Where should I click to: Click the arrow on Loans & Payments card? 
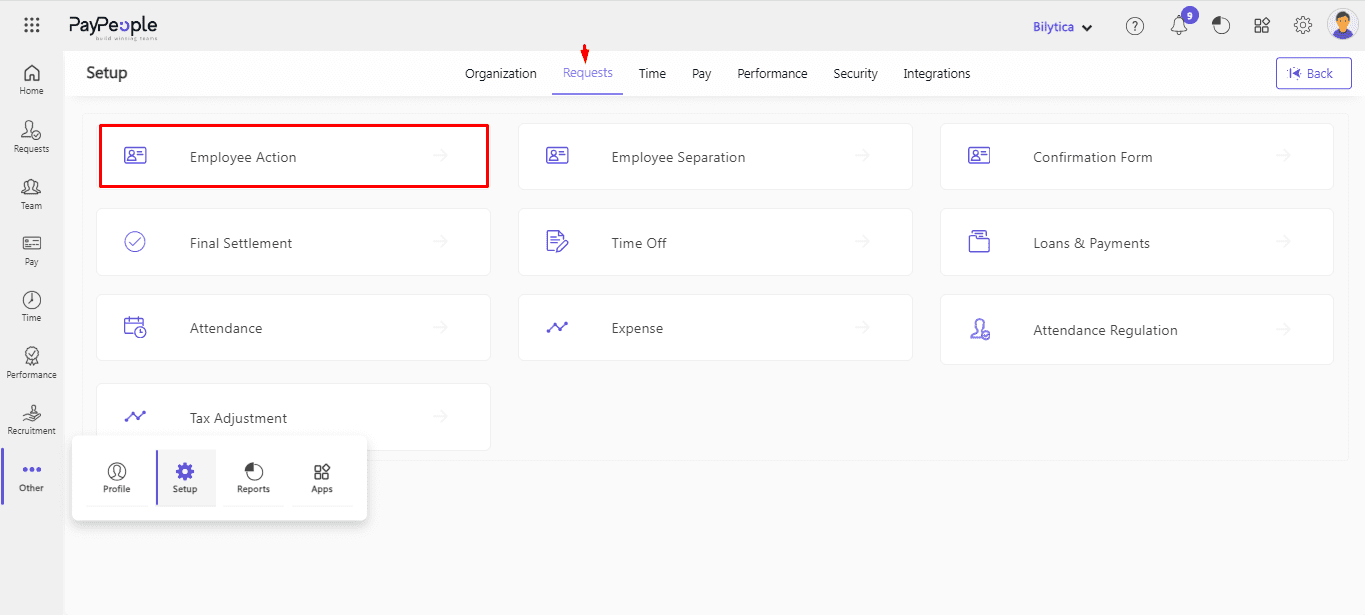pyautogui.click(x=1284, y=242)
